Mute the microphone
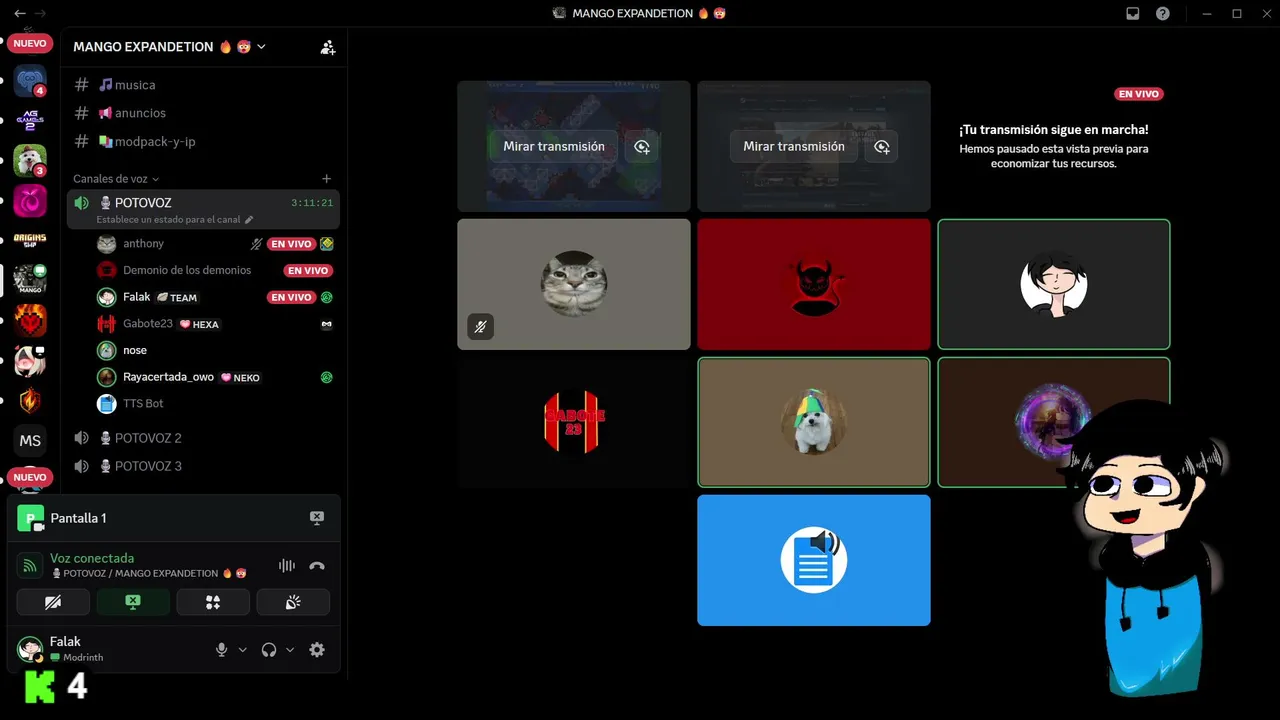1280x720 pixels. point(222,650)
